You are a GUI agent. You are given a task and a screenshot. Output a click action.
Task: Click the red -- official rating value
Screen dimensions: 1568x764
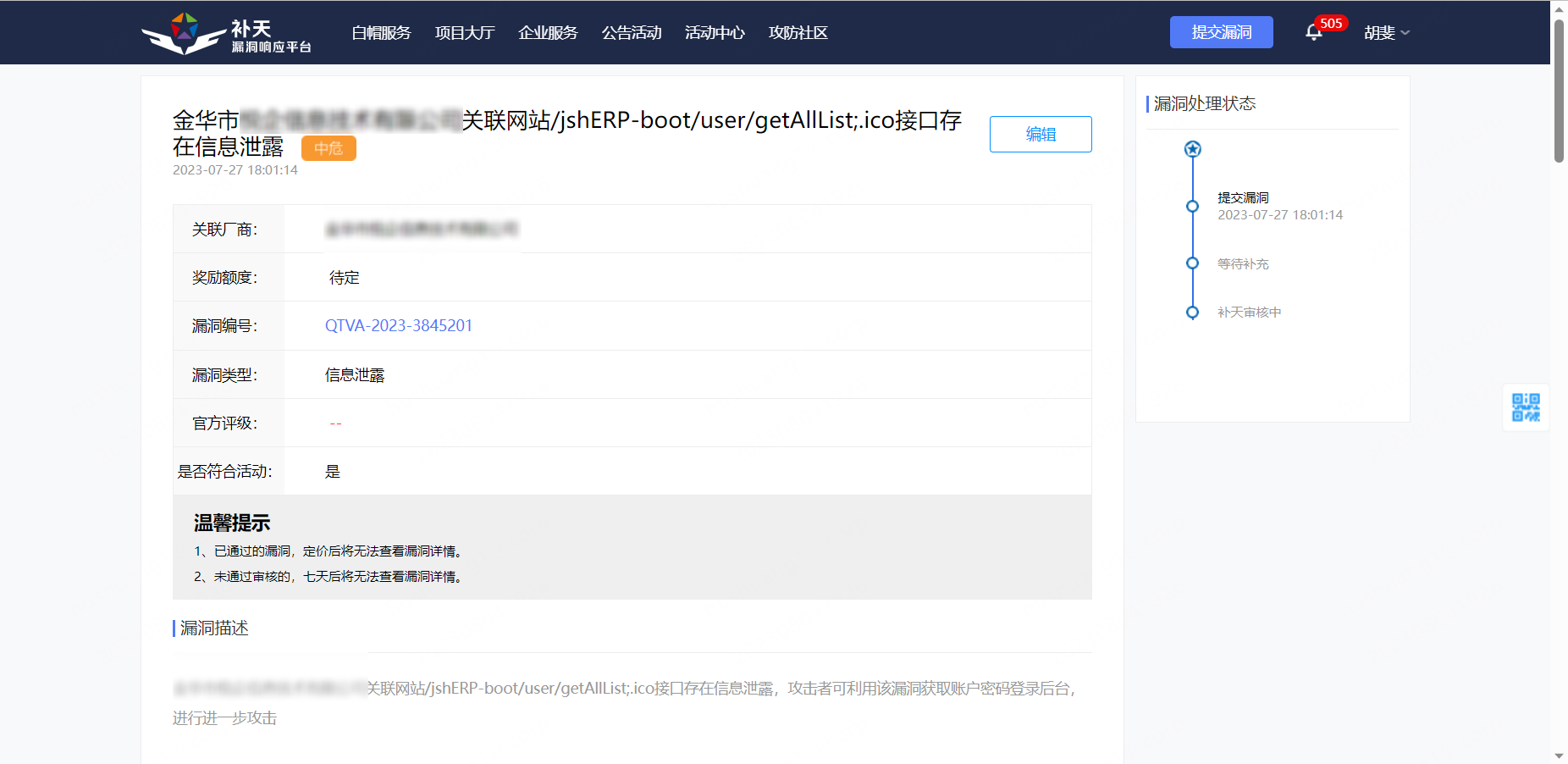point(336,423)
